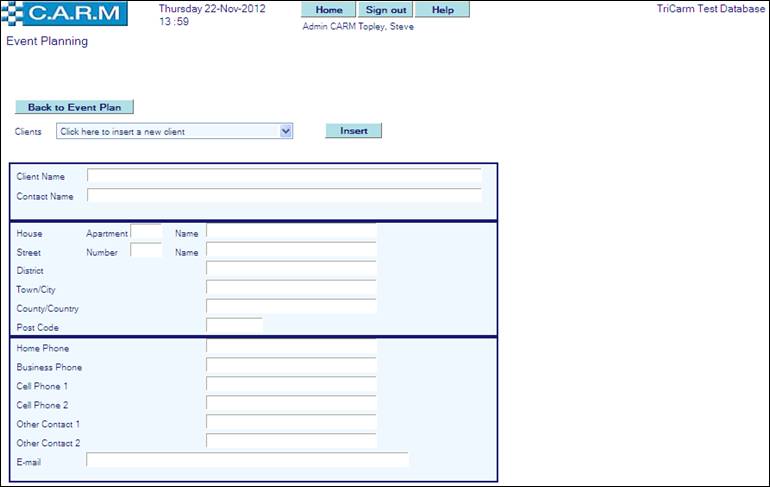
Task: Go back to Event Plan
Action: tap(74, 107)
